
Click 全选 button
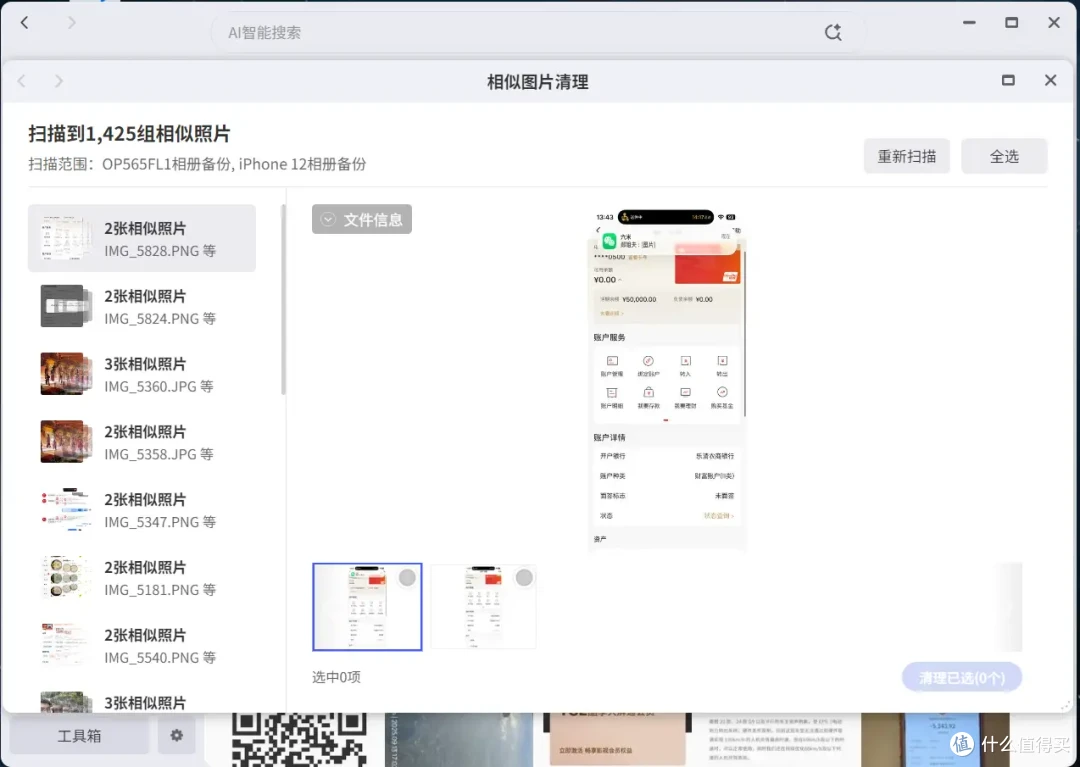point(1004,156)
